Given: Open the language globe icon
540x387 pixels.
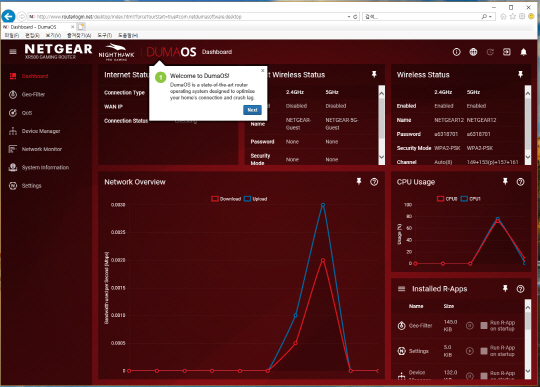Looking at the screenshot, I should click(x=473, y=52).
